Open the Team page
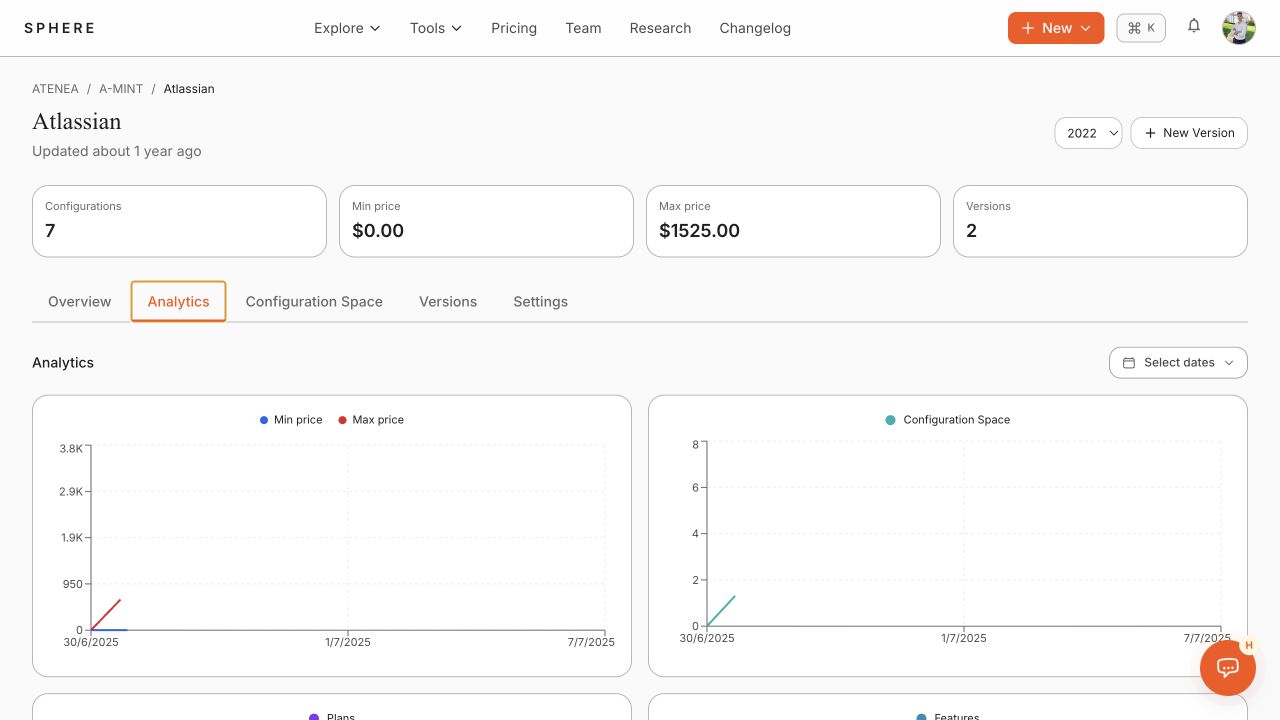This screenshot has width=1280, height=720. tap(583, 28)
